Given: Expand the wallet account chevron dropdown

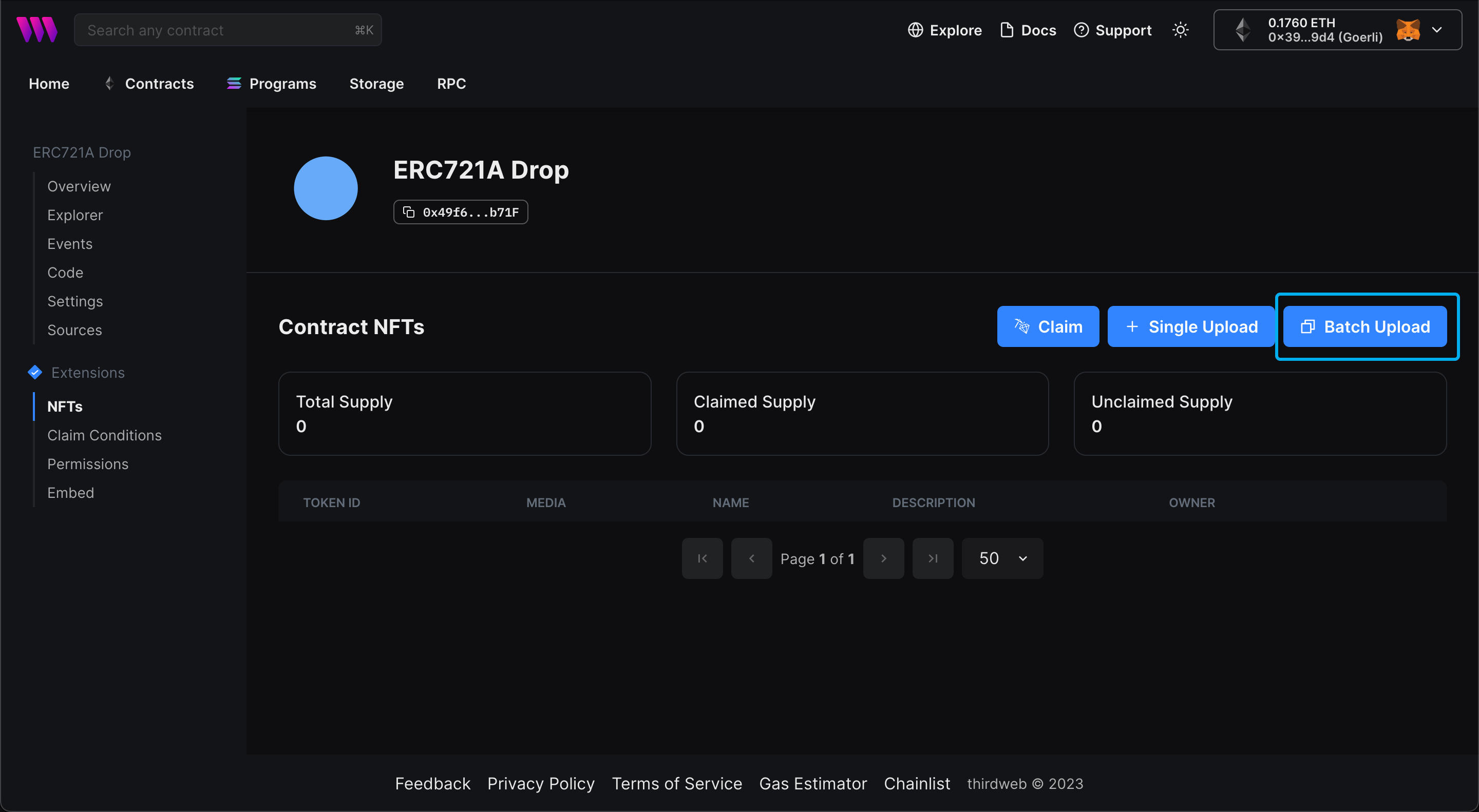Looking at the screenshot, I should (1438, 29).
